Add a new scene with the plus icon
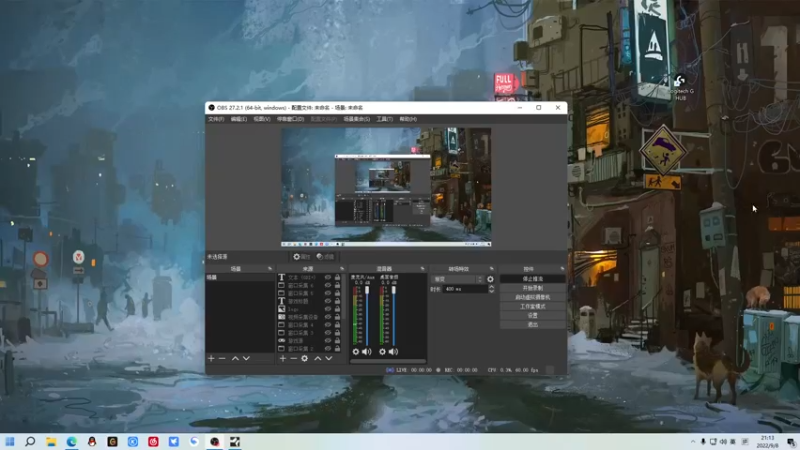The image size is (800, 450). [211, 359]
